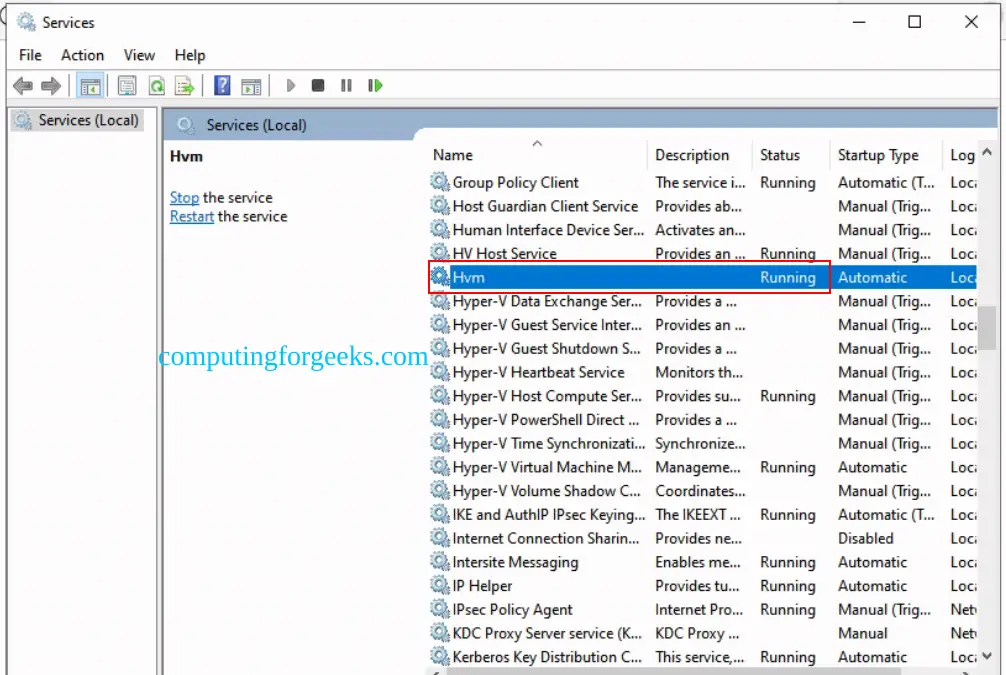Select Hyper-V Host Compute Ser... name
Viewport: 1006px width, 675px height.
547,396
